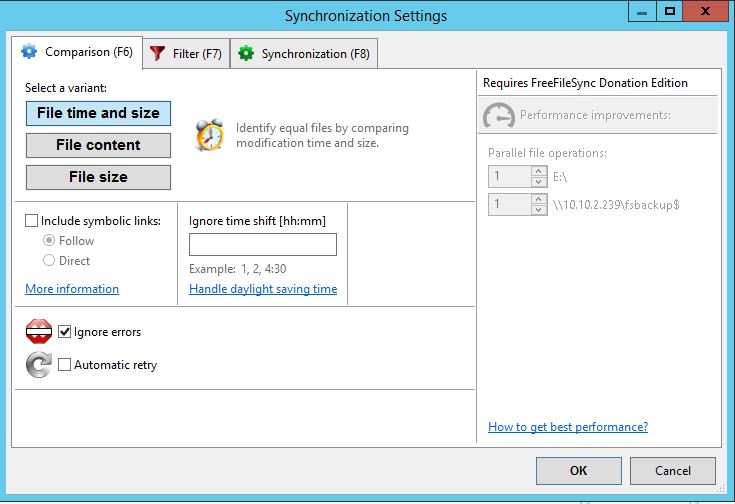Screen dimensions: 735x504
Task: Enable the Automatic retry checkbox
Action: tap(64, 364)
